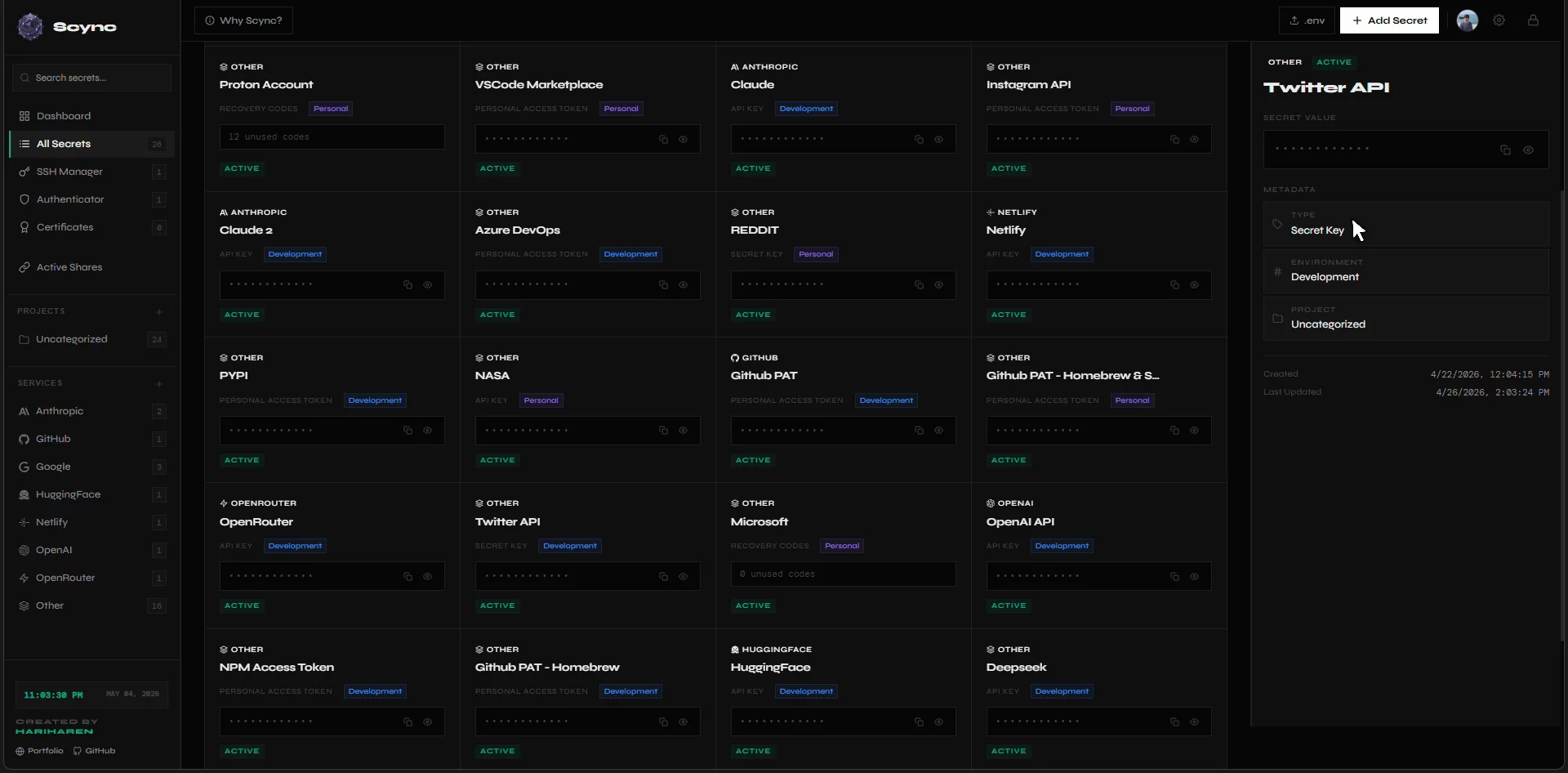Open the Portfolio link
The image size is (1568, 773).
(39, 751)
